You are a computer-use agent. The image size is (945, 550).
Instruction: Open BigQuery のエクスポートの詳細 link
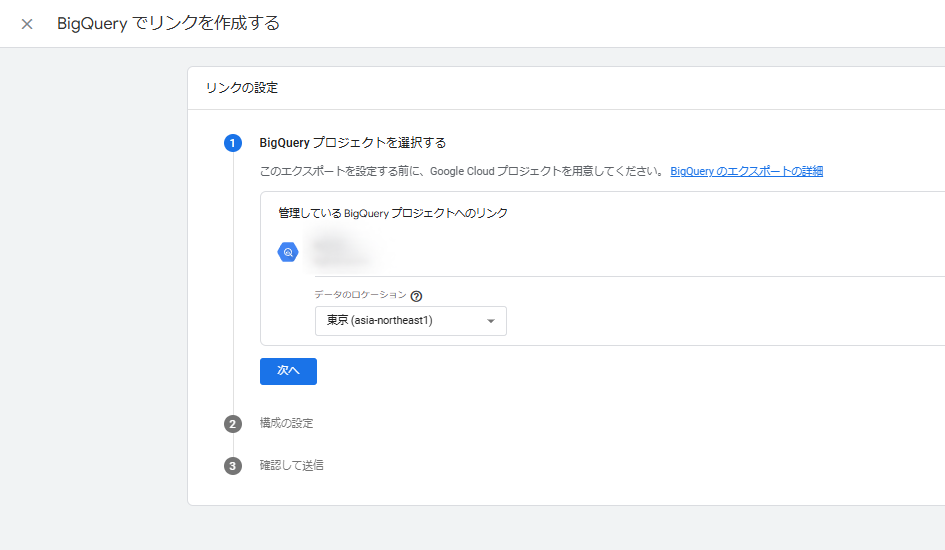click(746, 171)
